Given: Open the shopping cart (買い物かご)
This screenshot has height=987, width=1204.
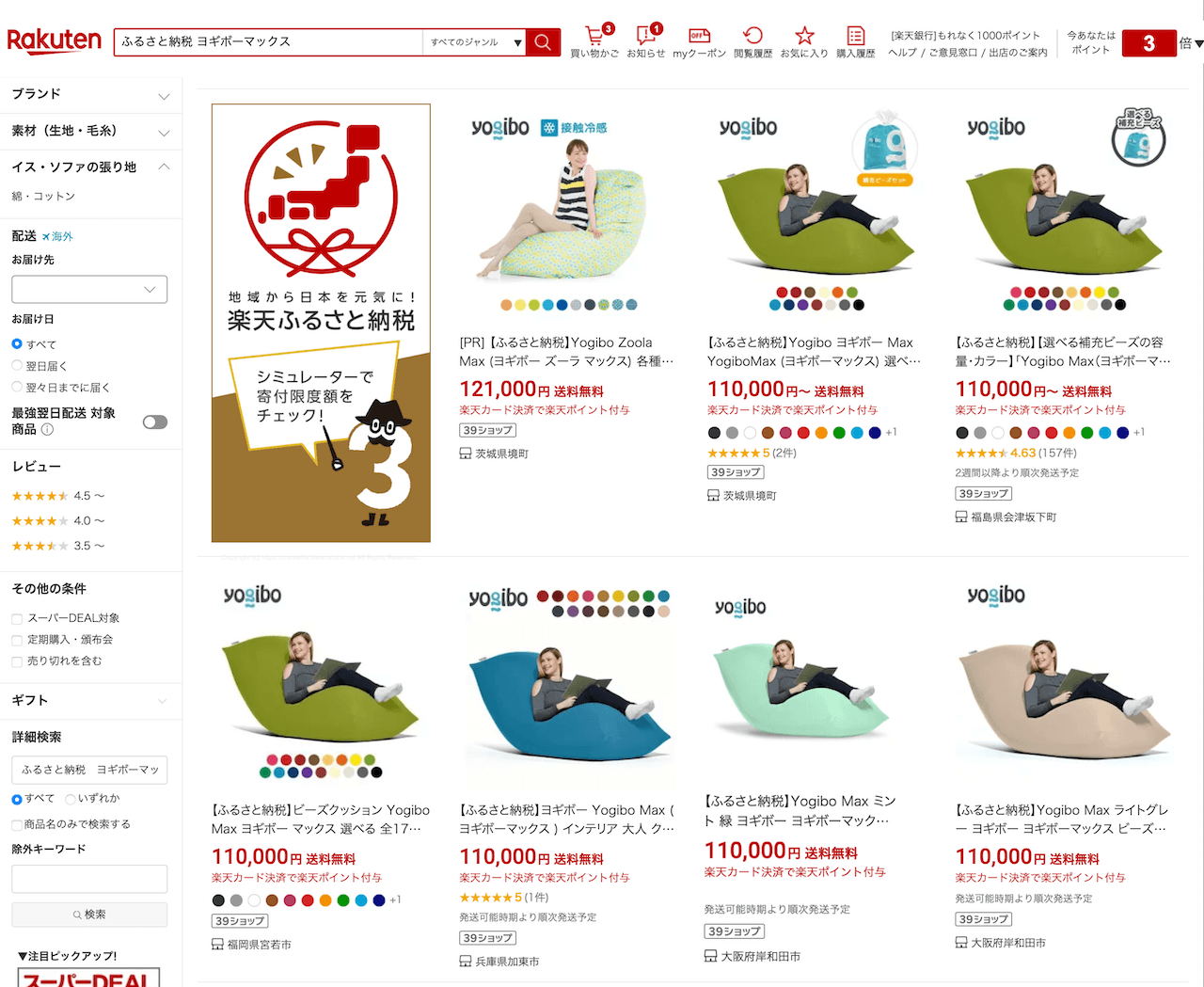Looking at the screenshot, I should click(594, 41).
